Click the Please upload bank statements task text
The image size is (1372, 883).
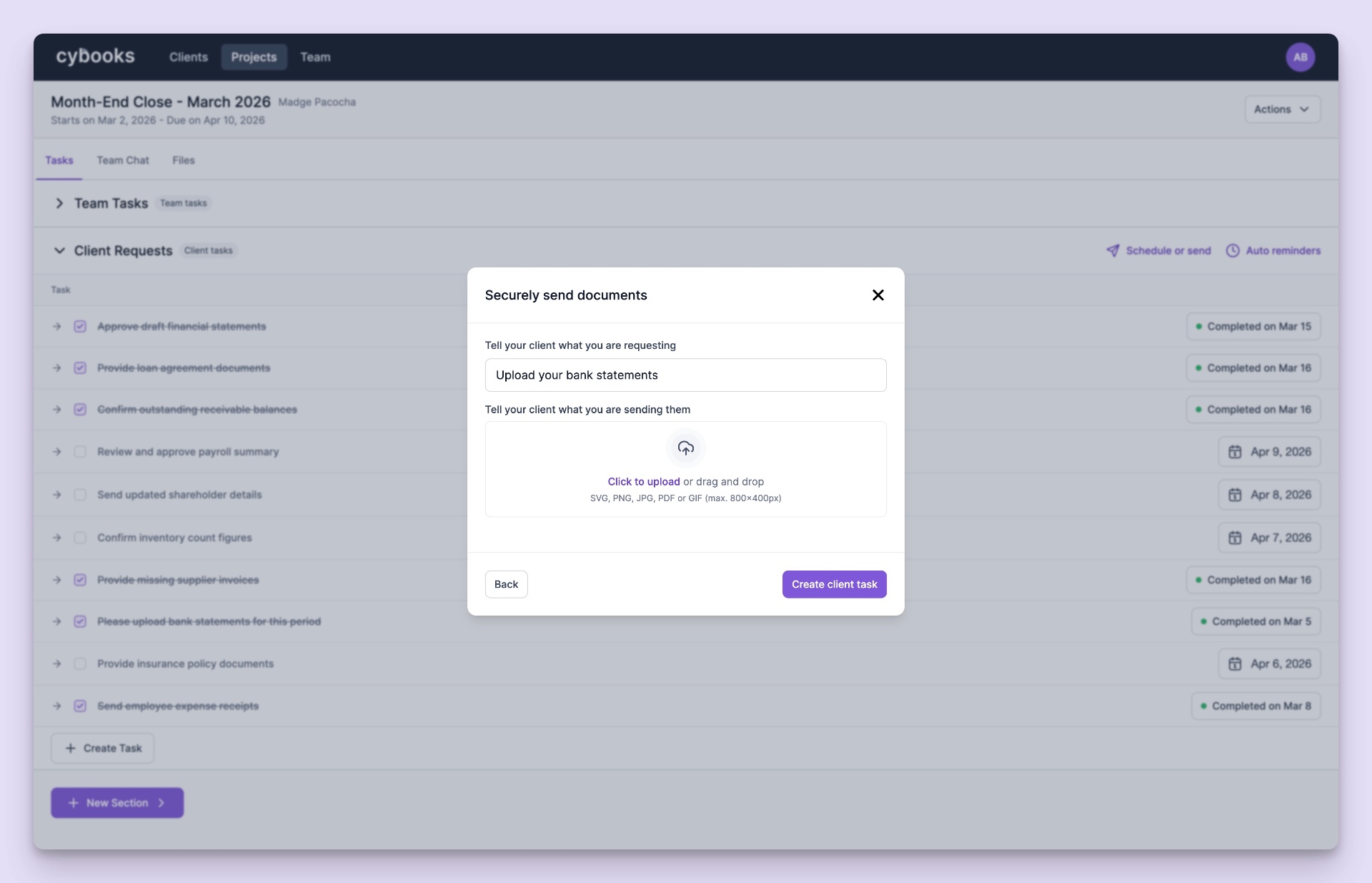209,622
